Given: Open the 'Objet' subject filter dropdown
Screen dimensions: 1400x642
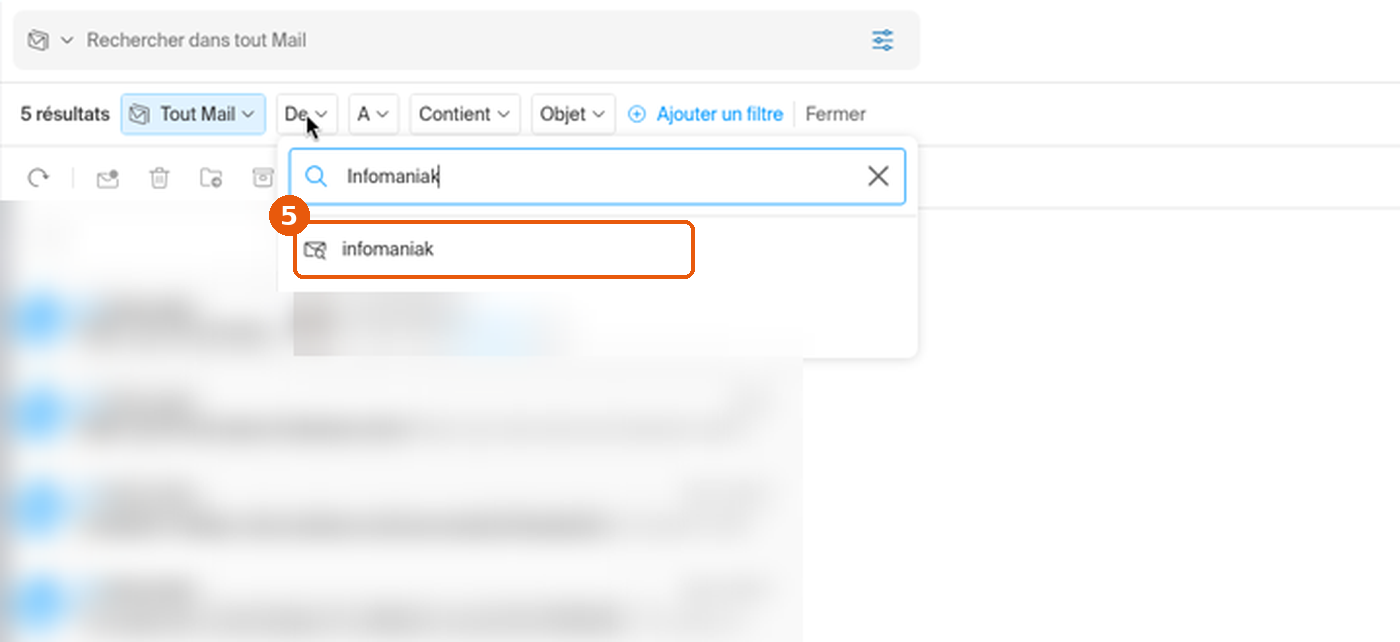Looking at the screenshot, I should [x=573, y=114].
